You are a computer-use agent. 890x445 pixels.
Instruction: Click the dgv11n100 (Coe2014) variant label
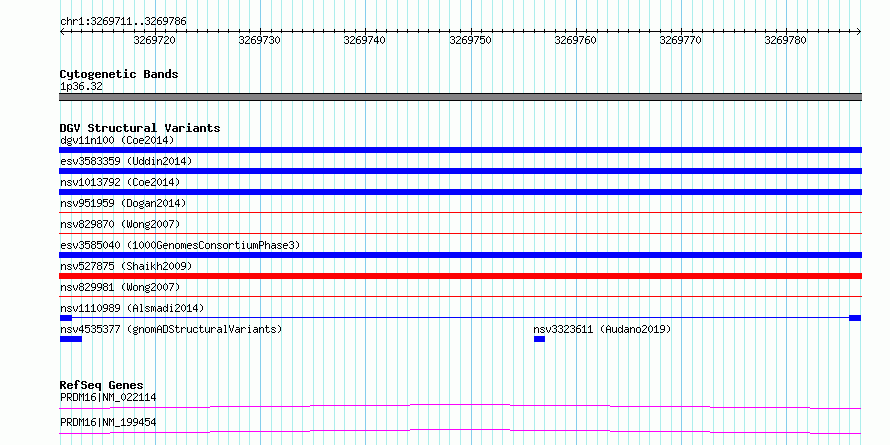[117, 140]
